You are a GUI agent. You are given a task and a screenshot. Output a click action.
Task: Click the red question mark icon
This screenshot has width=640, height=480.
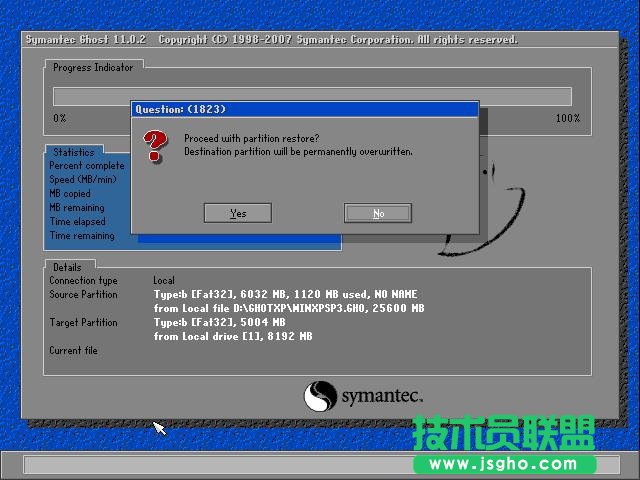153,146
